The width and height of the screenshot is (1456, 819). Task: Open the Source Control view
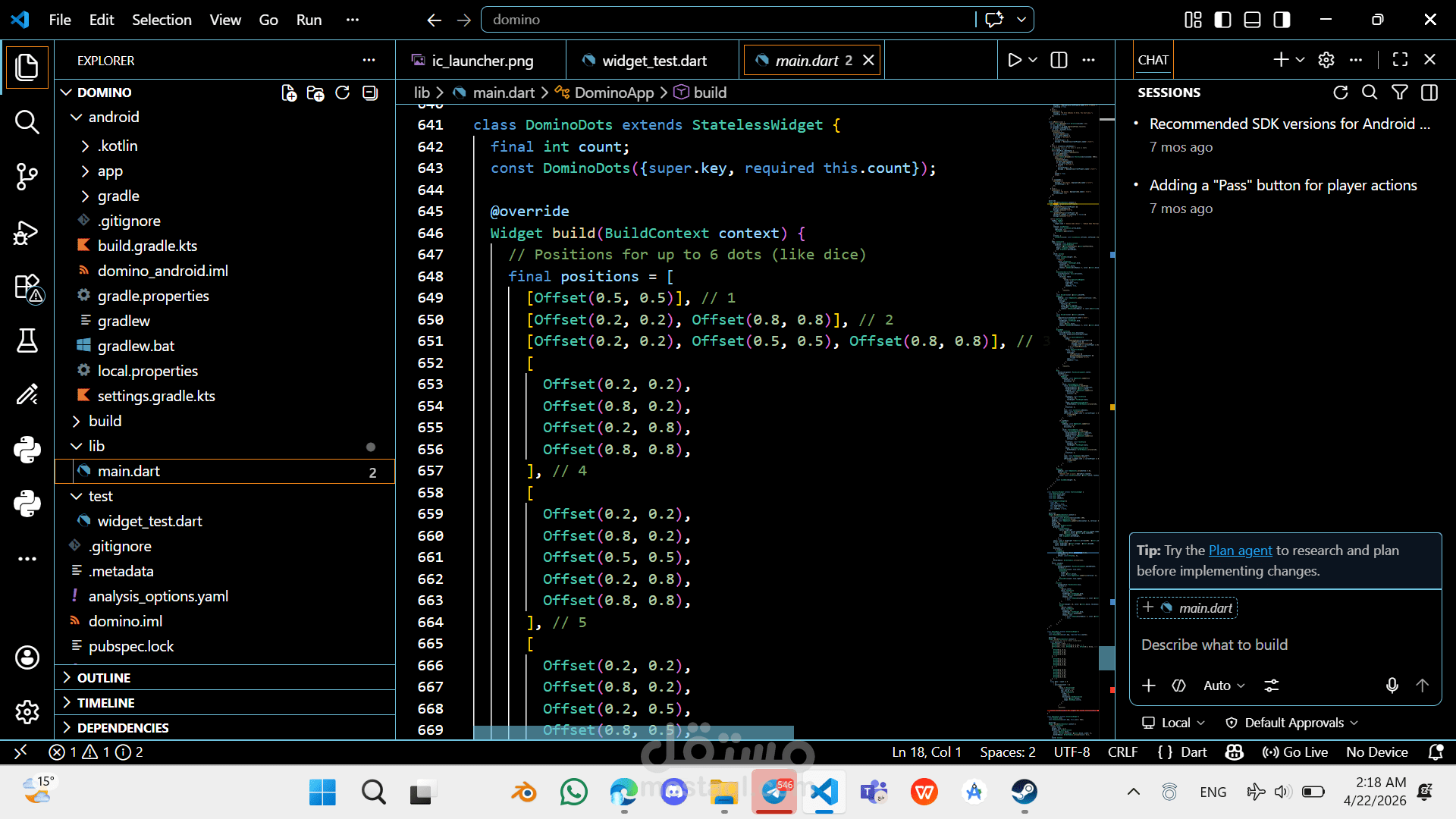coord(27,177)
